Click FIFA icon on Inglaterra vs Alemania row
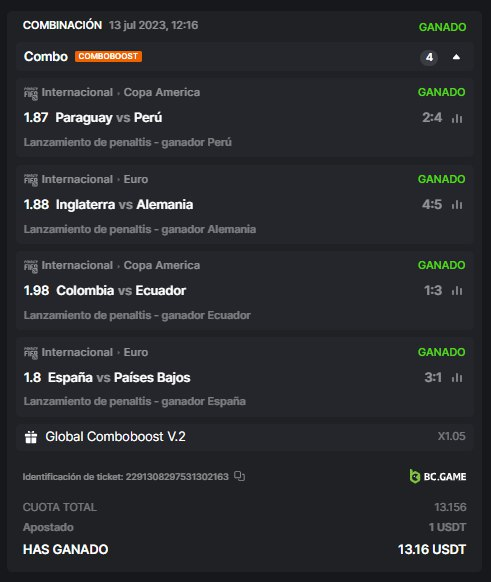This screenshot has width=491, height=582. (31, 180)
